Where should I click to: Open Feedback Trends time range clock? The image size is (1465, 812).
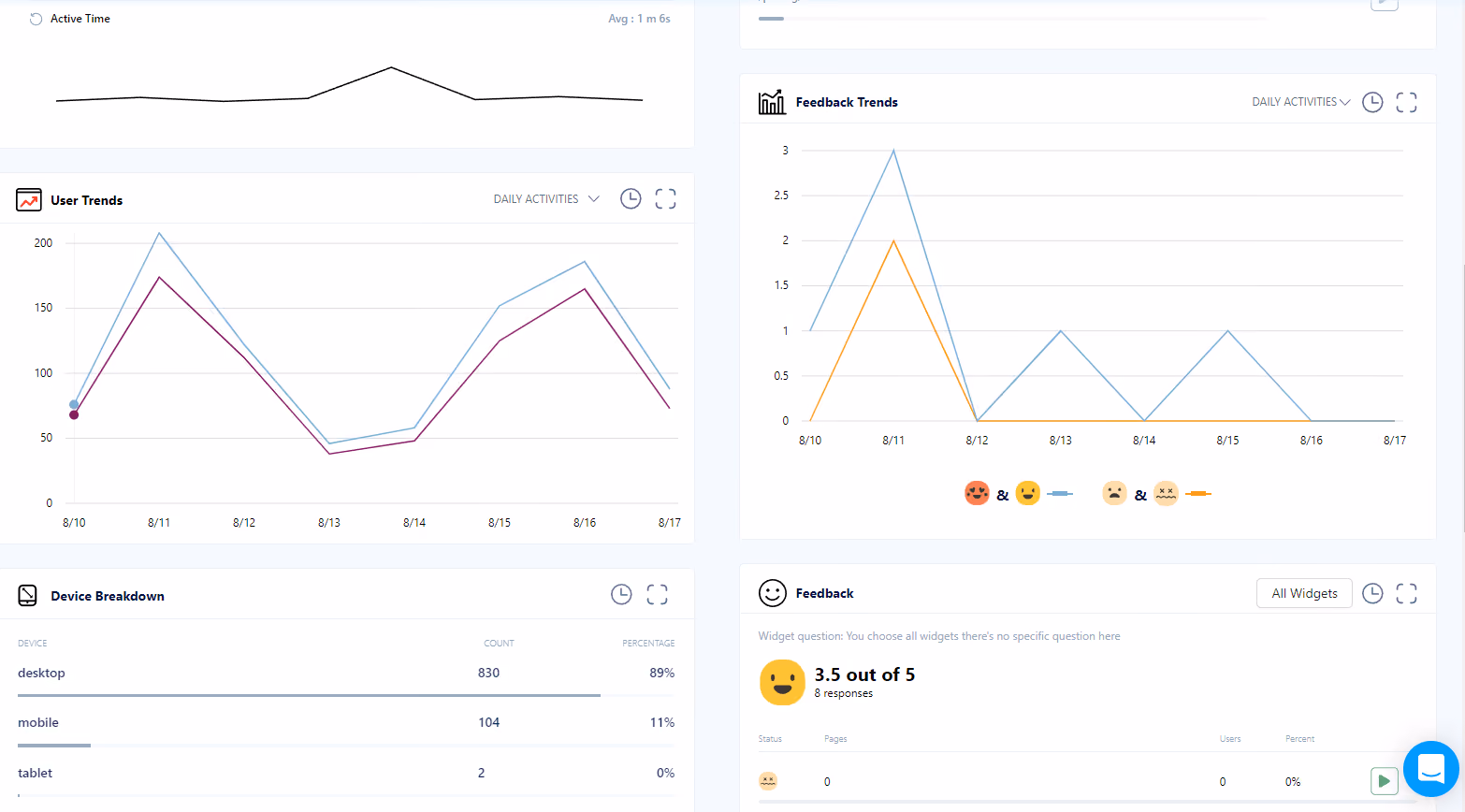[1372, 102]
